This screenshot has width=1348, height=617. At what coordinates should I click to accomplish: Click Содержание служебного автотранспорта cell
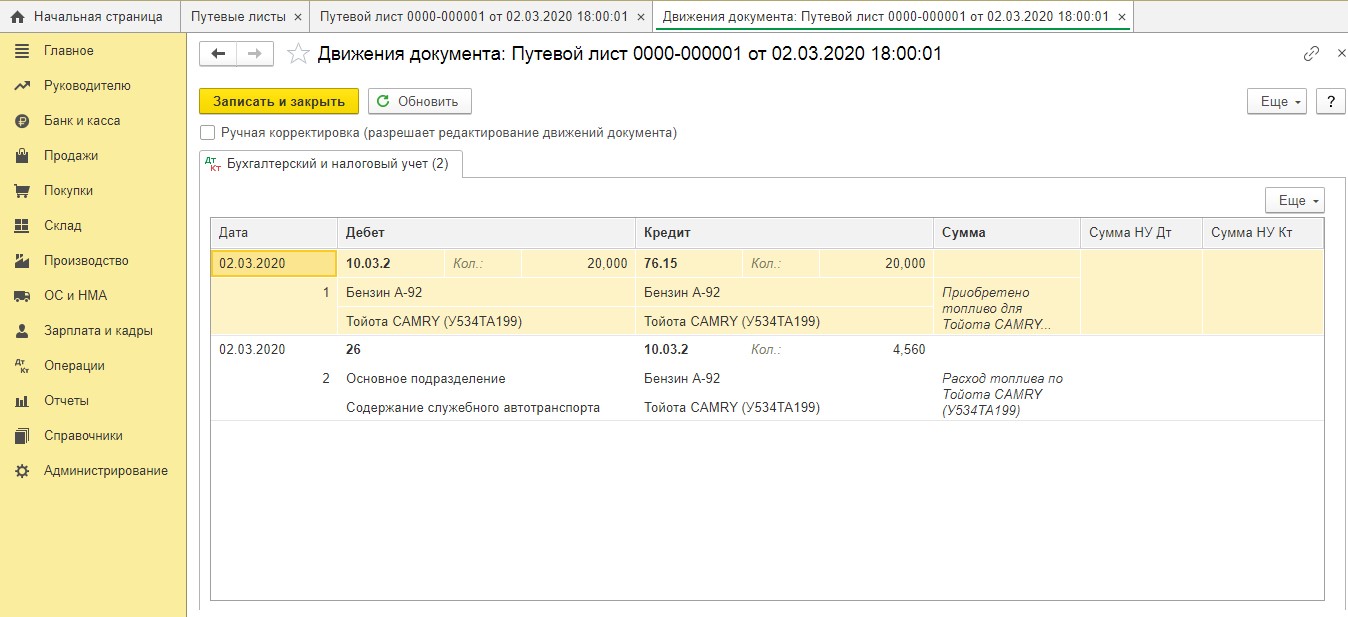(x=473, y=408)
